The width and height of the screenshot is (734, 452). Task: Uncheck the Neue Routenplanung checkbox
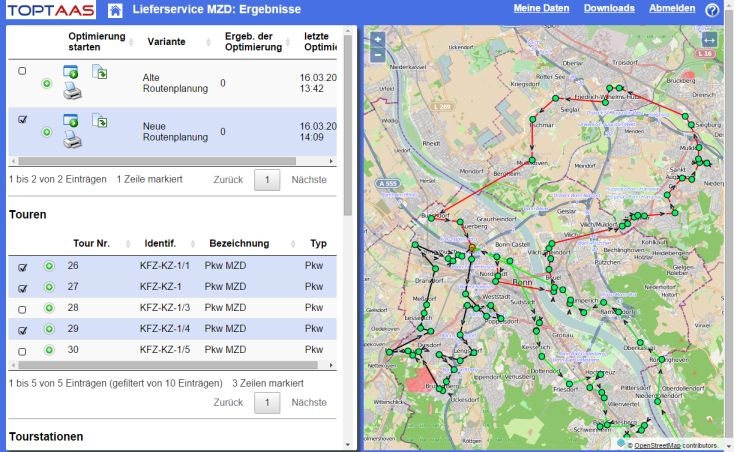[x=22, y=119]
